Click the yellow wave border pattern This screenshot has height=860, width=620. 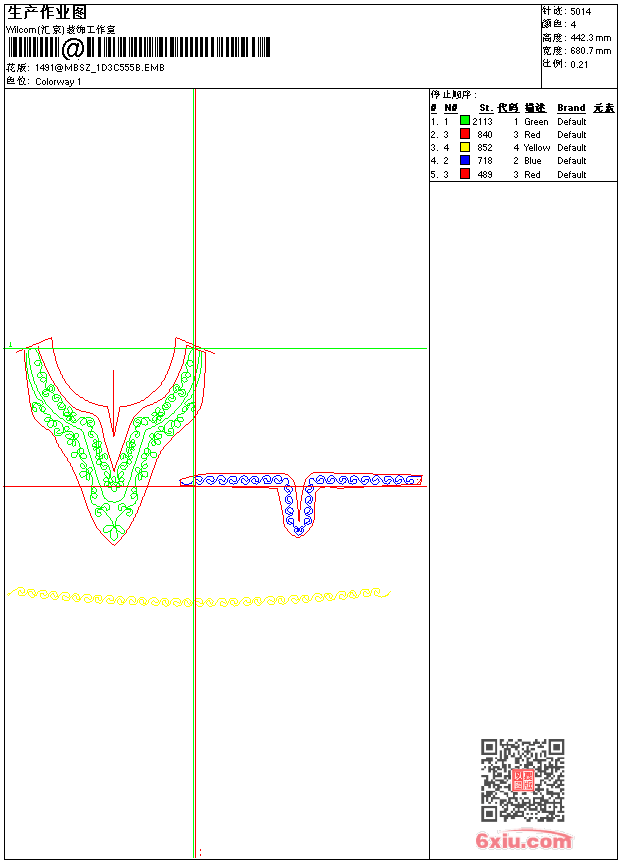[x=199, y=597]
